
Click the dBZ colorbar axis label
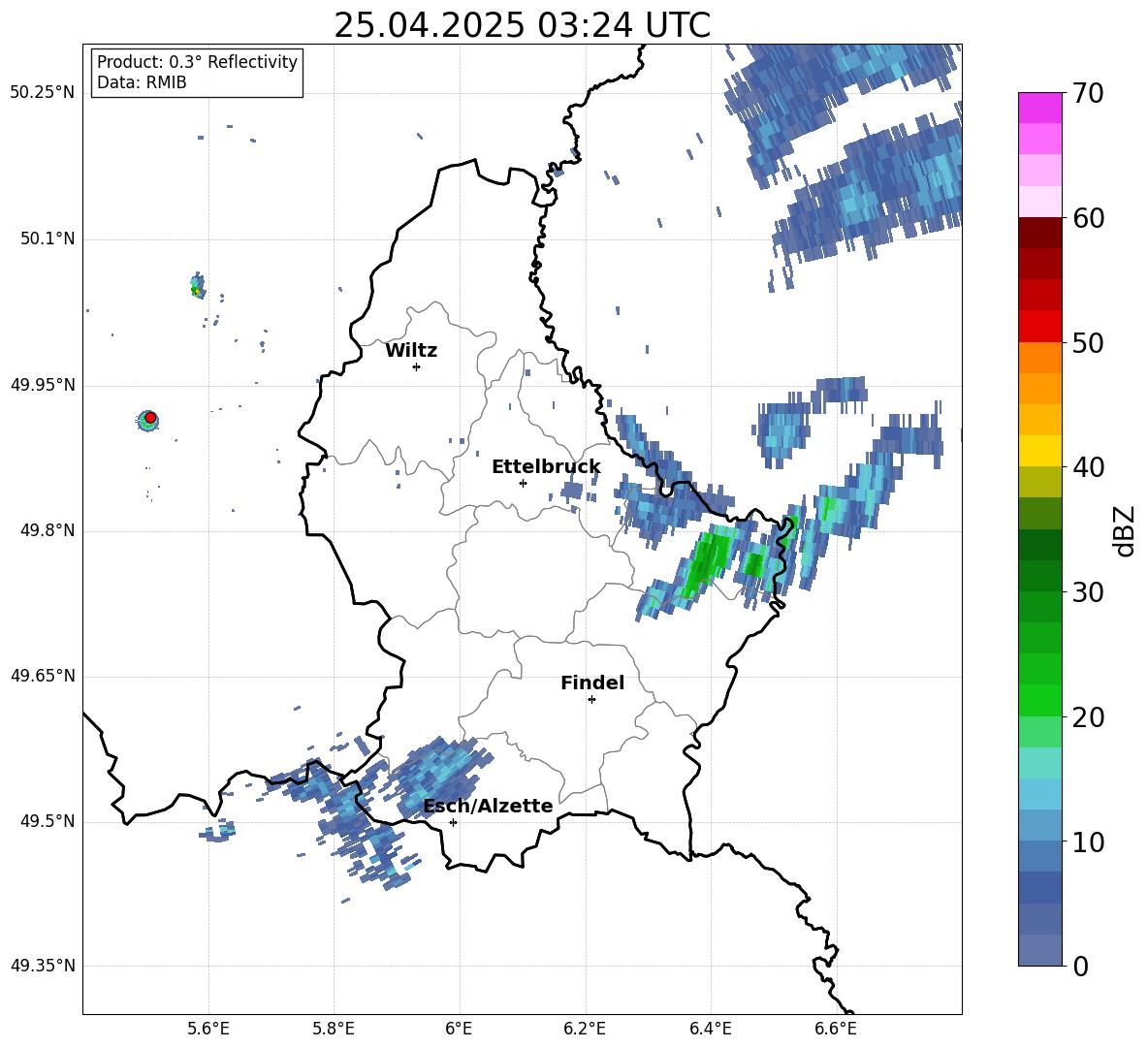pyautogui.click(x=1124, y=530)
